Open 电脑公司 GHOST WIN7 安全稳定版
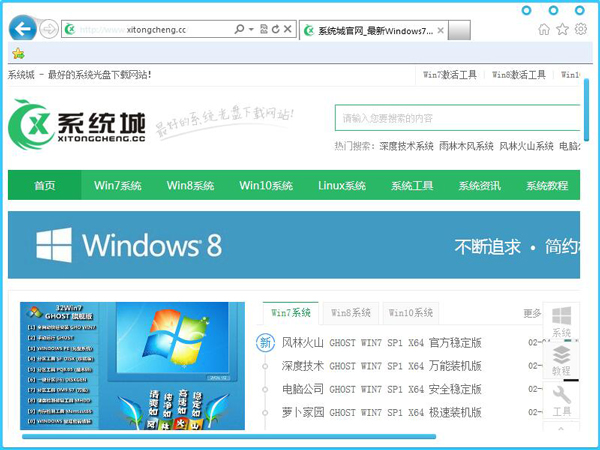The width and height of the screenshot is (600, 450). tap(382, 389)
